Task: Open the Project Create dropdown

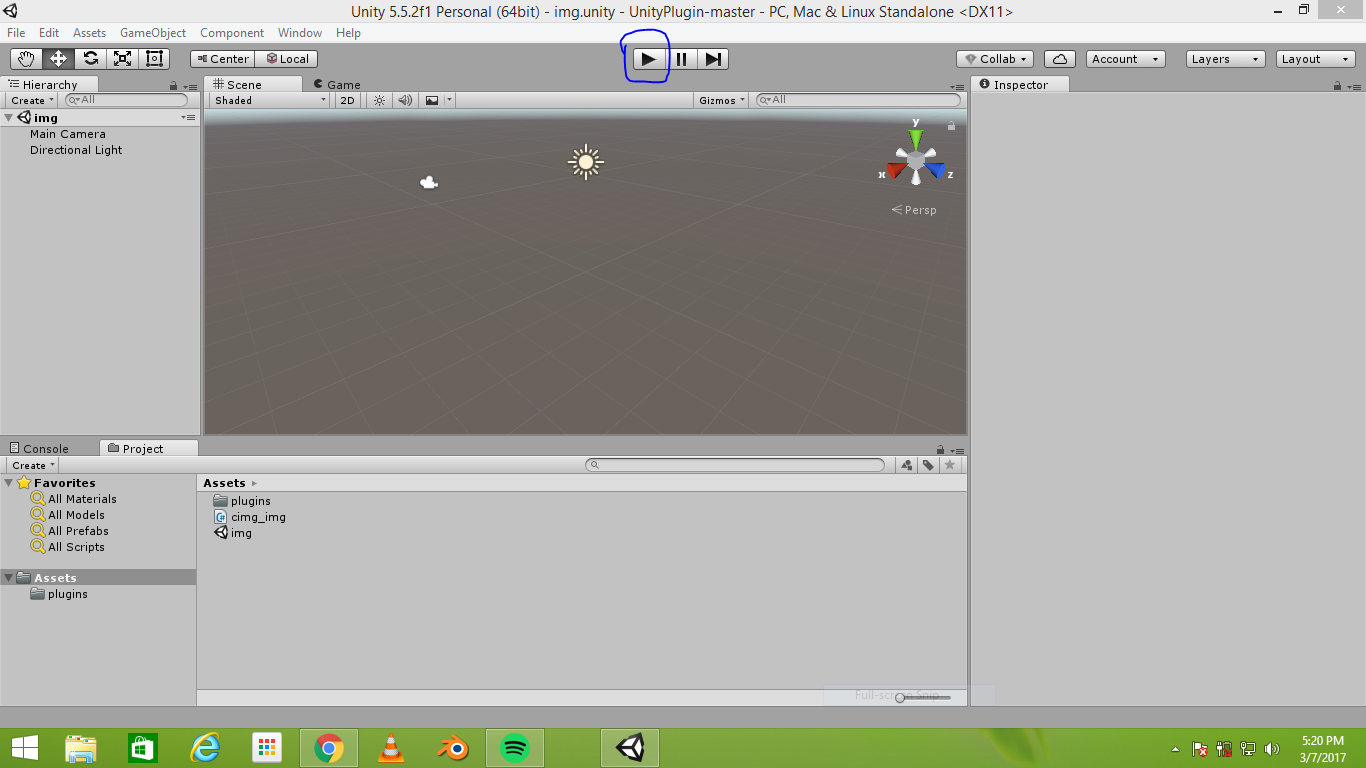Action: (32, 465)
